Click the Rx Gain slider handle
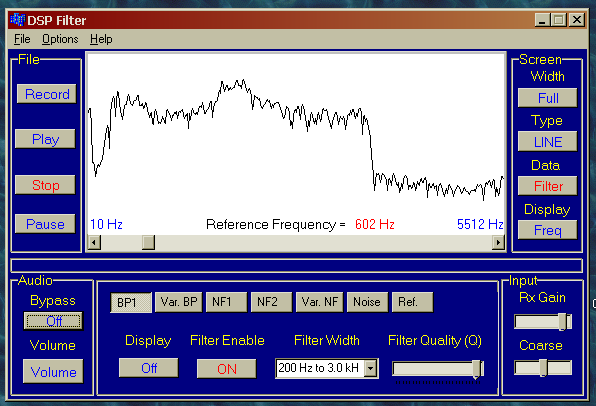Screen dimensions: 596x406 pyautogui.click(x=562, y=322)
